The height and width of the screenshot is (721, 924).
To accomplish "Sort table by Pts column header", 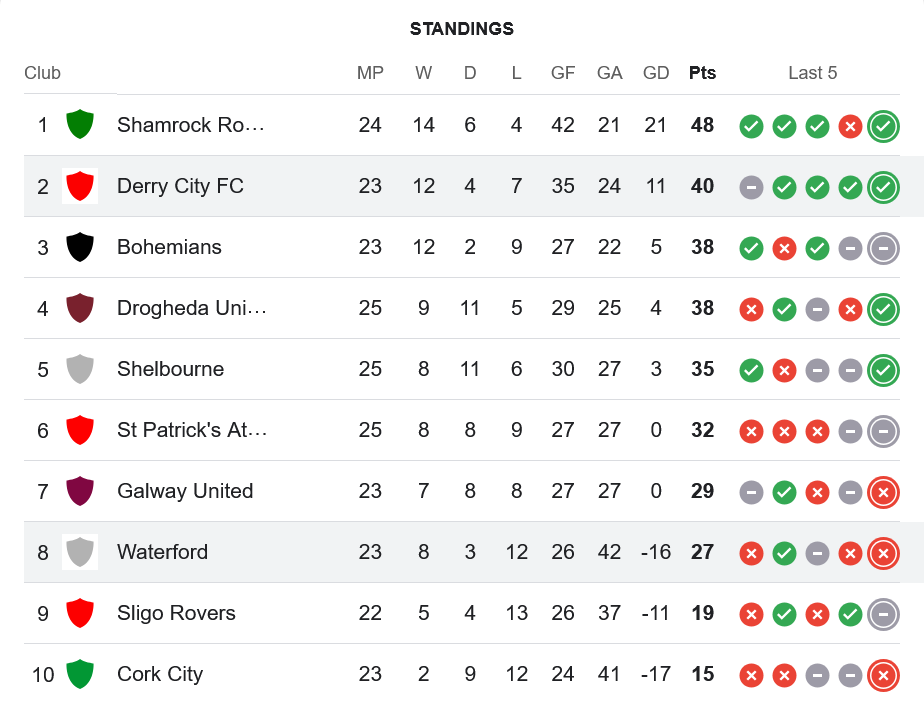I will click(x=702, y=73).
